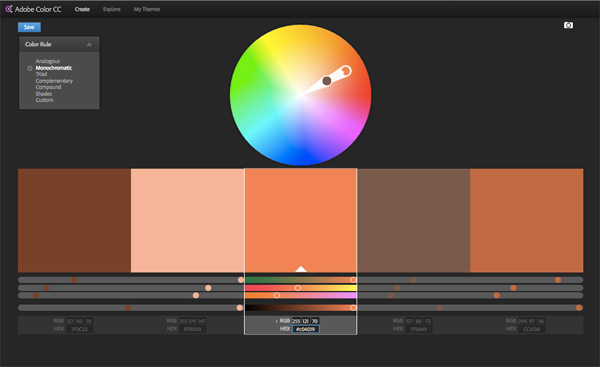Viewport: 600px width, 367px height.
Task: Choose the Complementary color rule
Action: [54, 81]
